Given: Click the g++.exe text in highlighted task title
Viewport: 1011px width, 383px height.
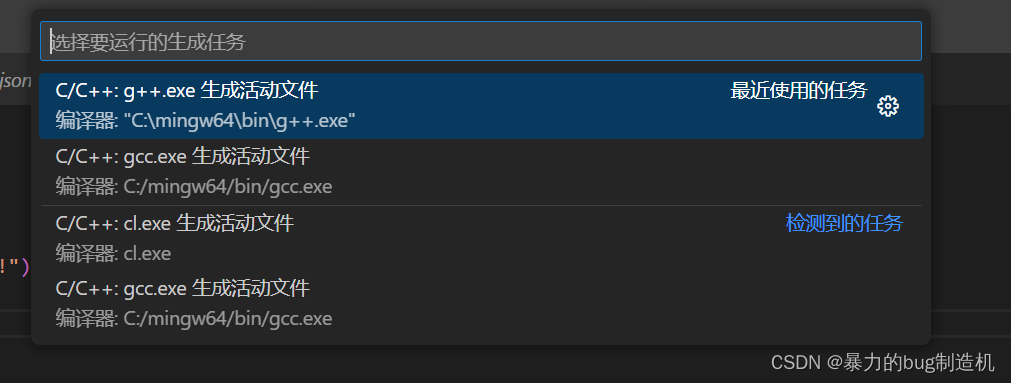Looking at the screenshot, I should [x=159, y=91].
